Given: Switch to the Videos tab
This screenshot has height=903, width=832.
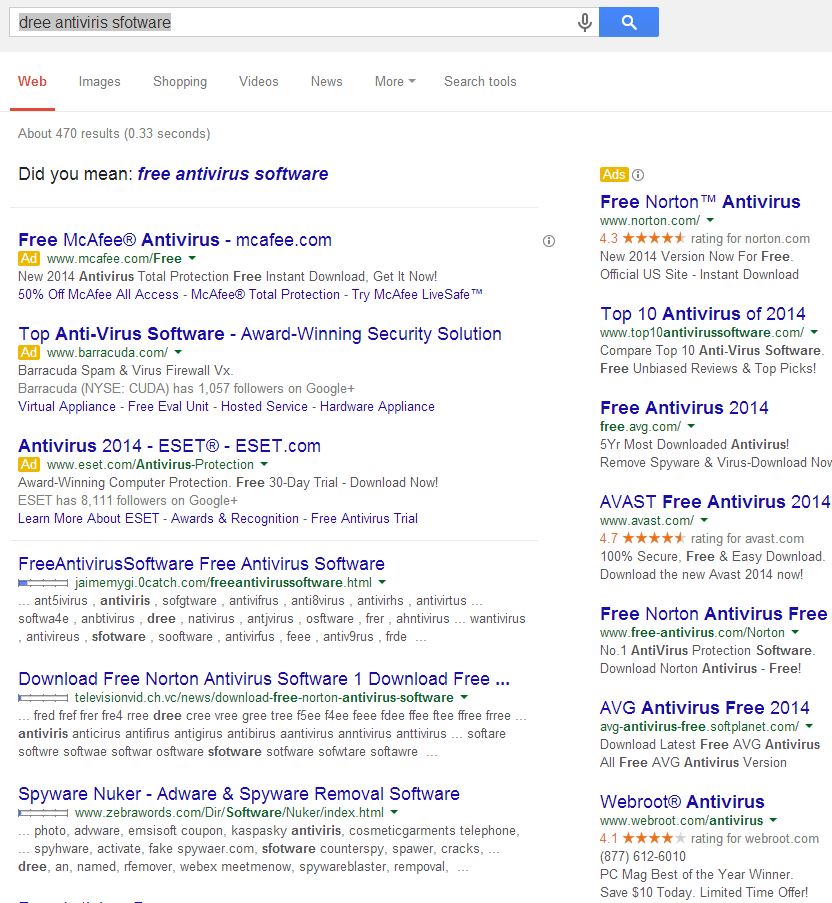Looking at the screenshot, I should click(259, 81).
